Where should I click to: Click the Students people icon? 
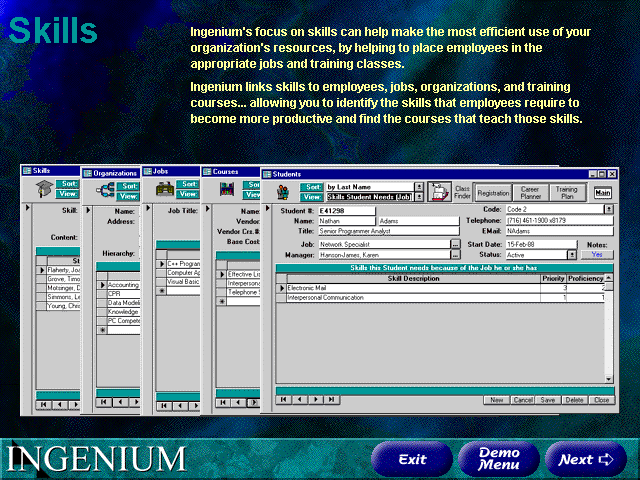[283, 192]
